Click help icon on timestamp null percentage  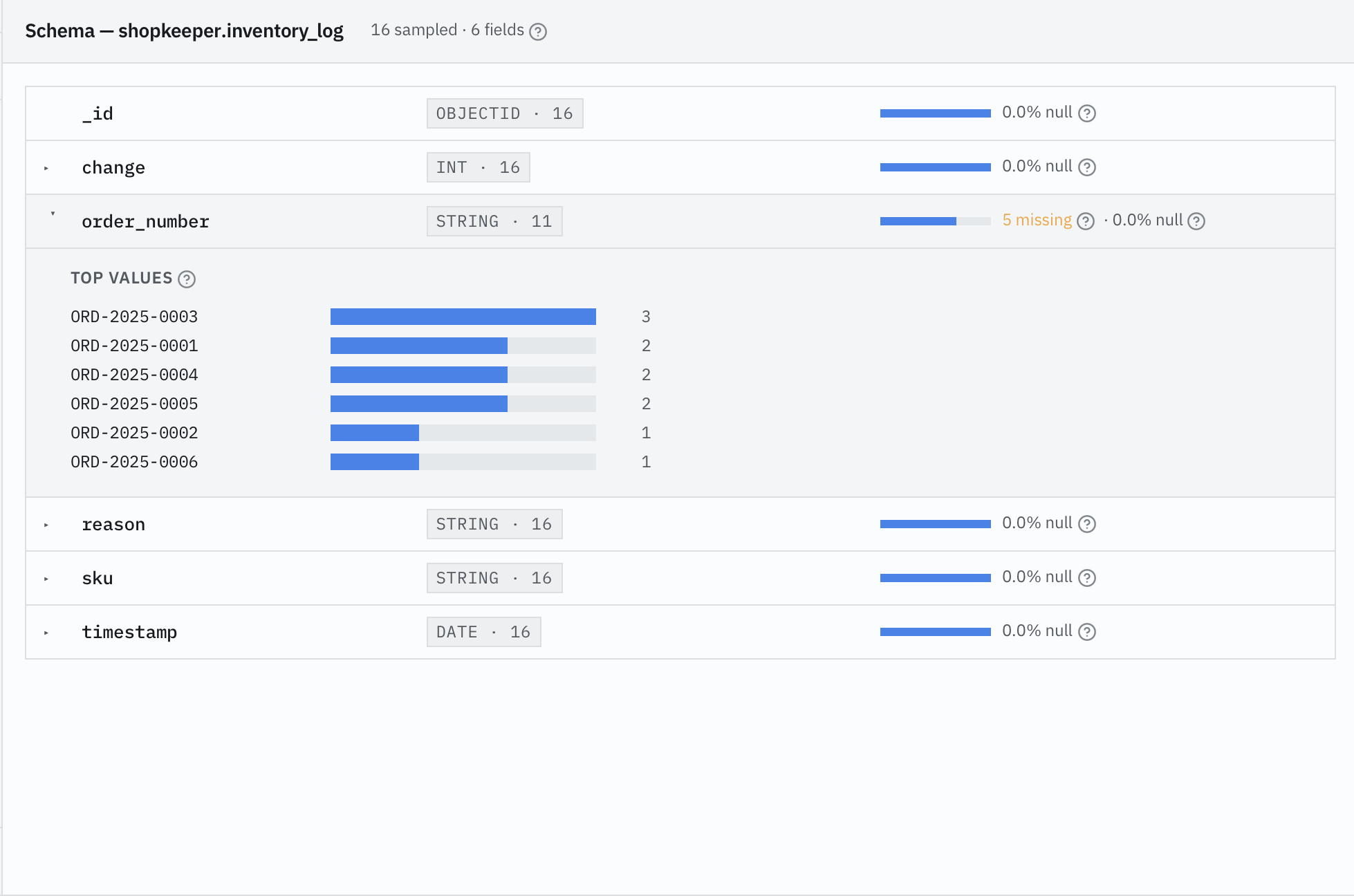[1087, 632]
